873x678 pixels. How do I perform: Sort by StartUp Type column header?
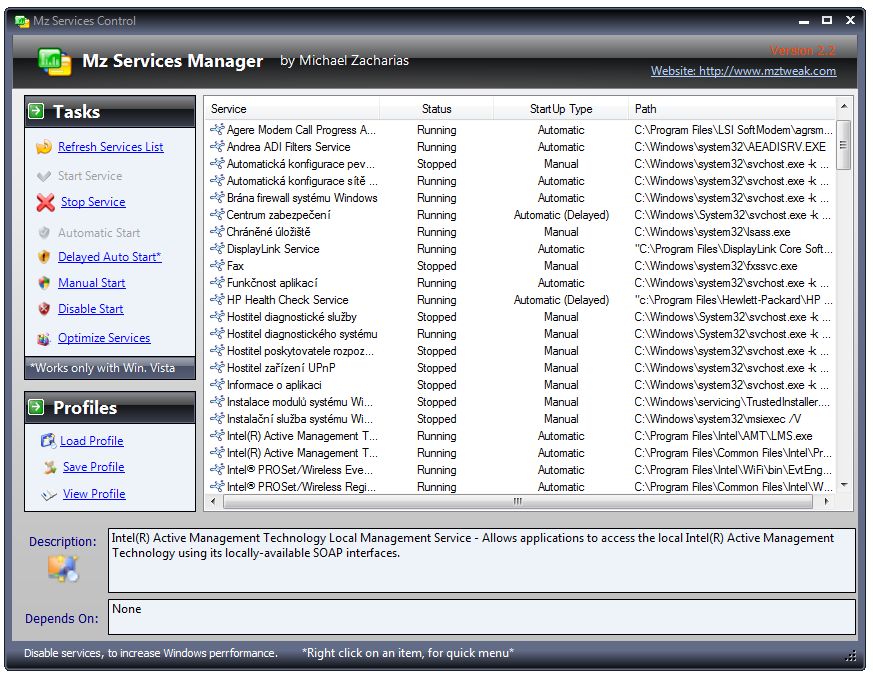[561, 109]
